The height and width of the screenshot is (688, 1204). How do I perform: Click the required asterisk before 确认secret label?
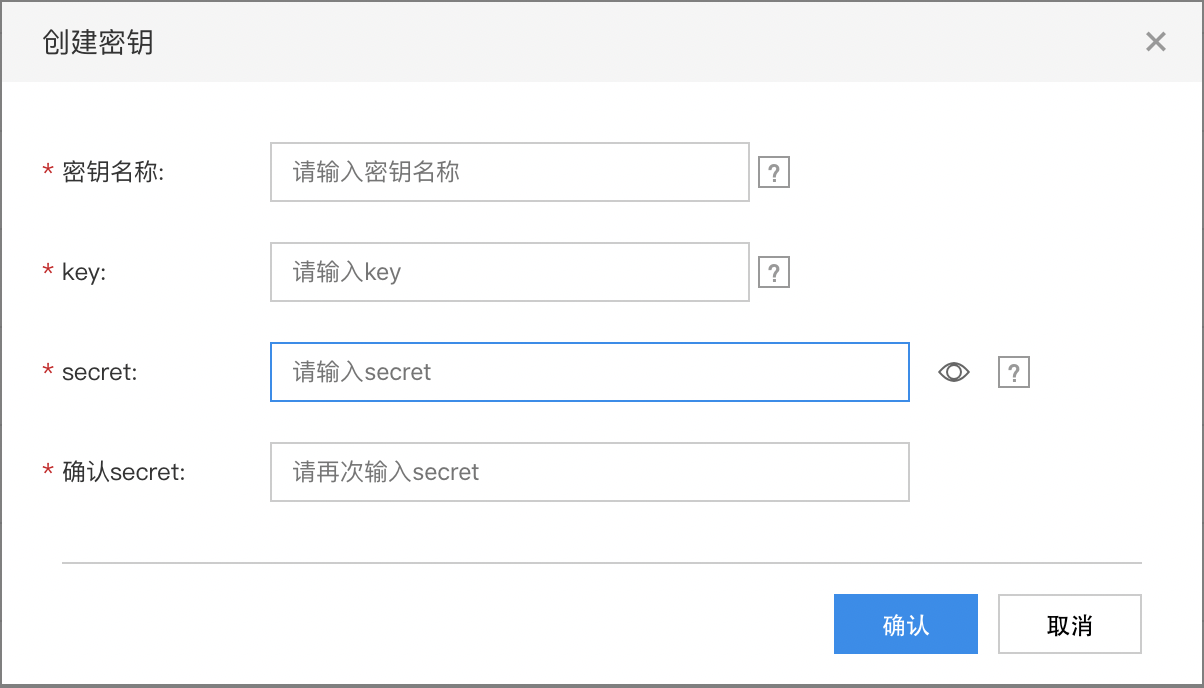[x=48, y=473]
